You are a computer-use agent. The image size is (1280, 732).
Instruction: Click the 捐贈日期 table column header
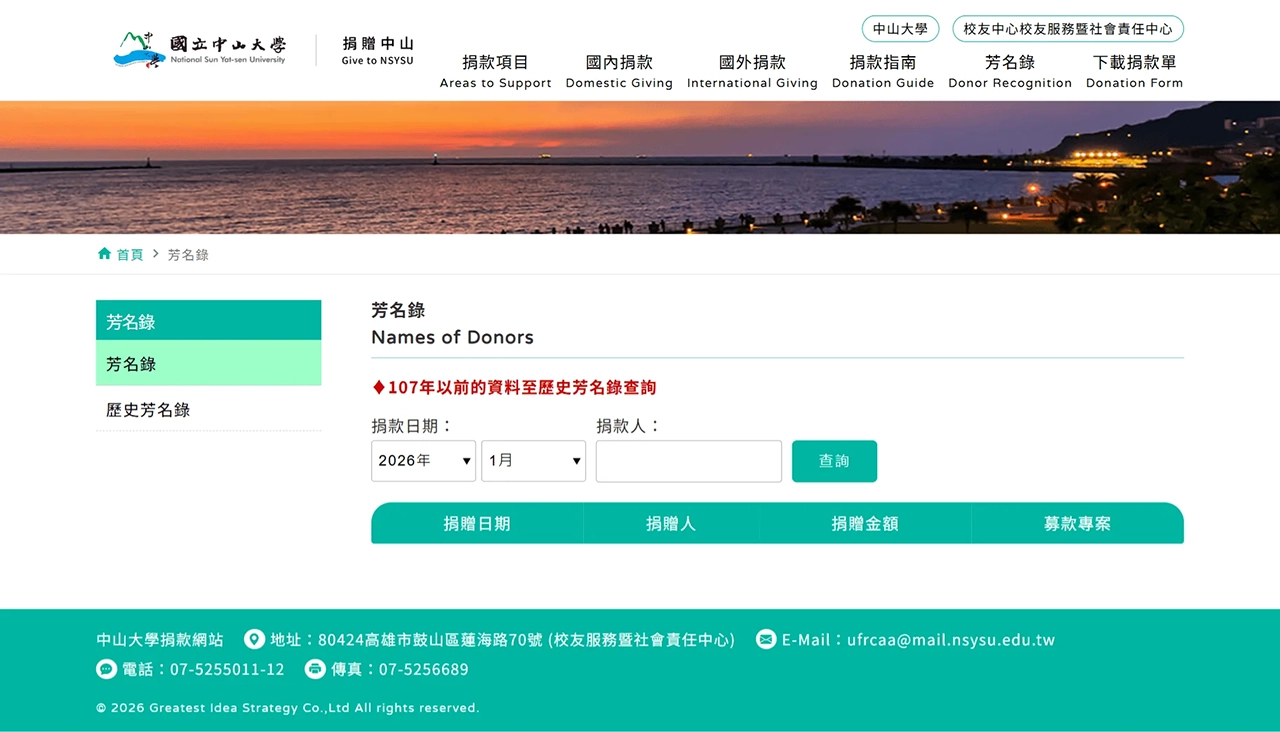coord(477,523)
